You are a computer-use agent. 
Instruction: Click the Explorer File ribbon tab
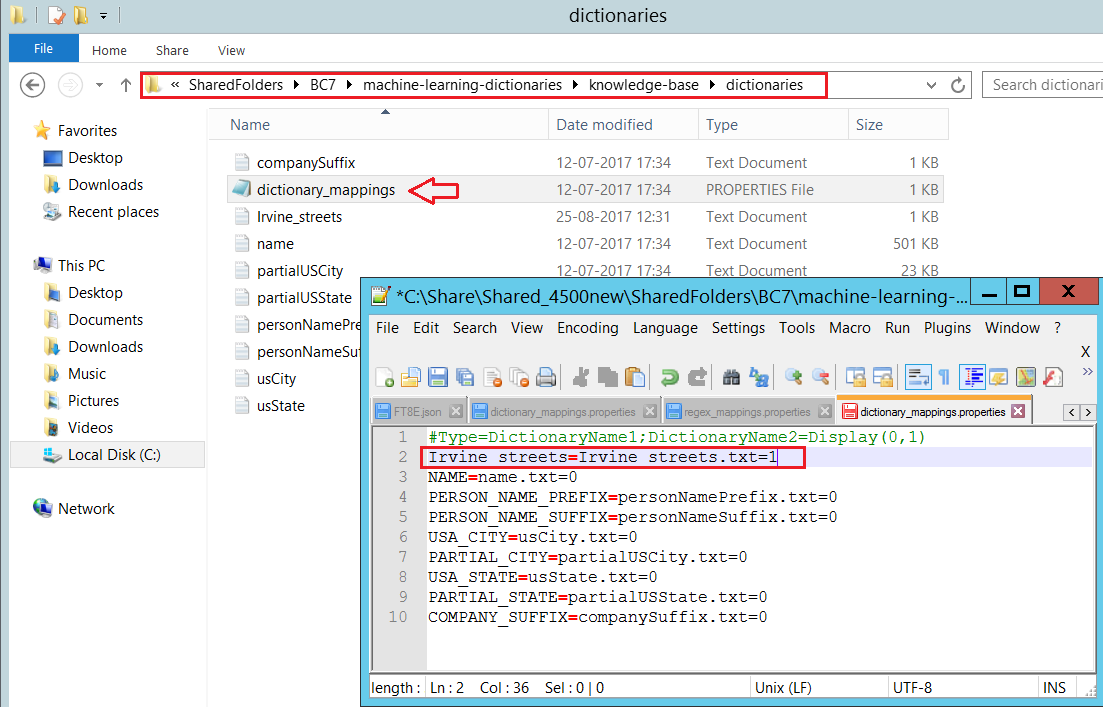click(44, 49)
